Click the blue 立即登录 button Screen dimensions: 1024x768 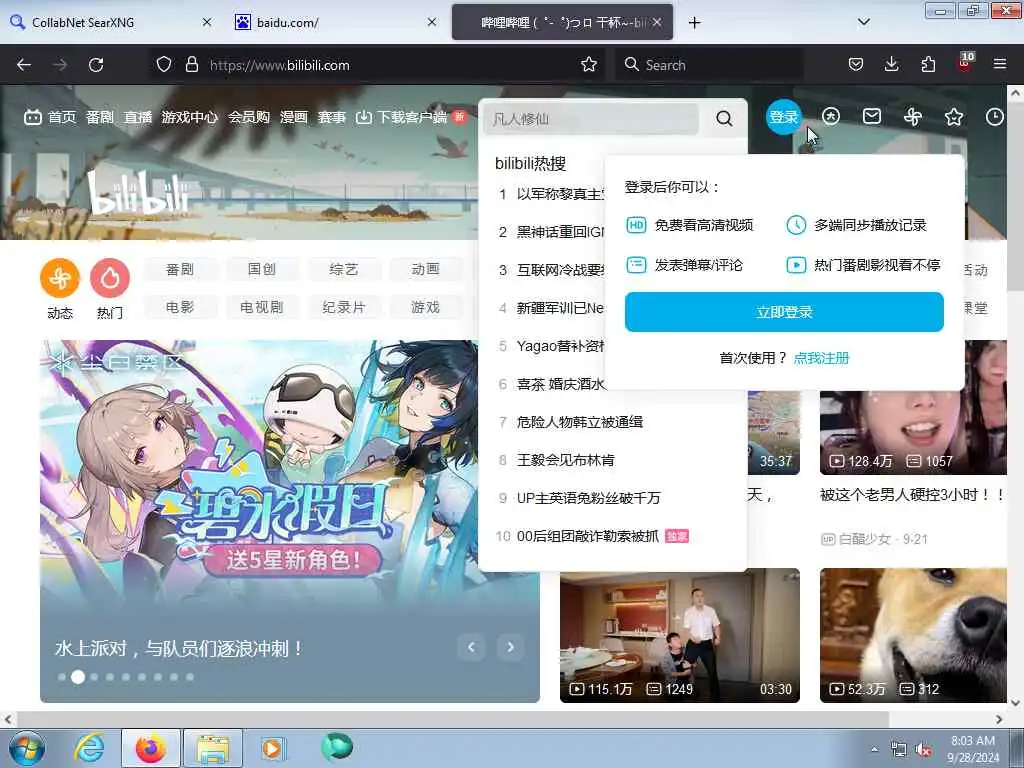coord(784,312)
